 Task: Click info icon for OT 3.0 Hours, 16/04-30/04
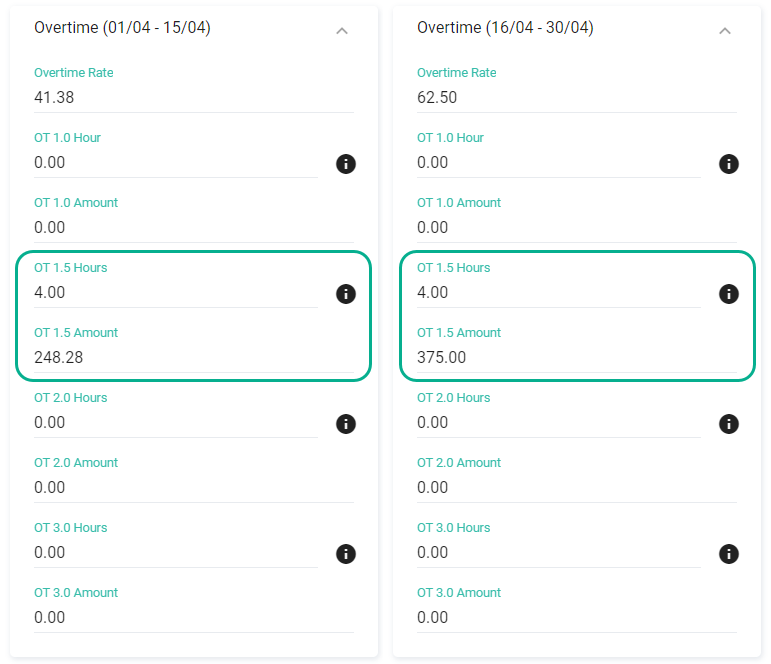tap(729, 553)
